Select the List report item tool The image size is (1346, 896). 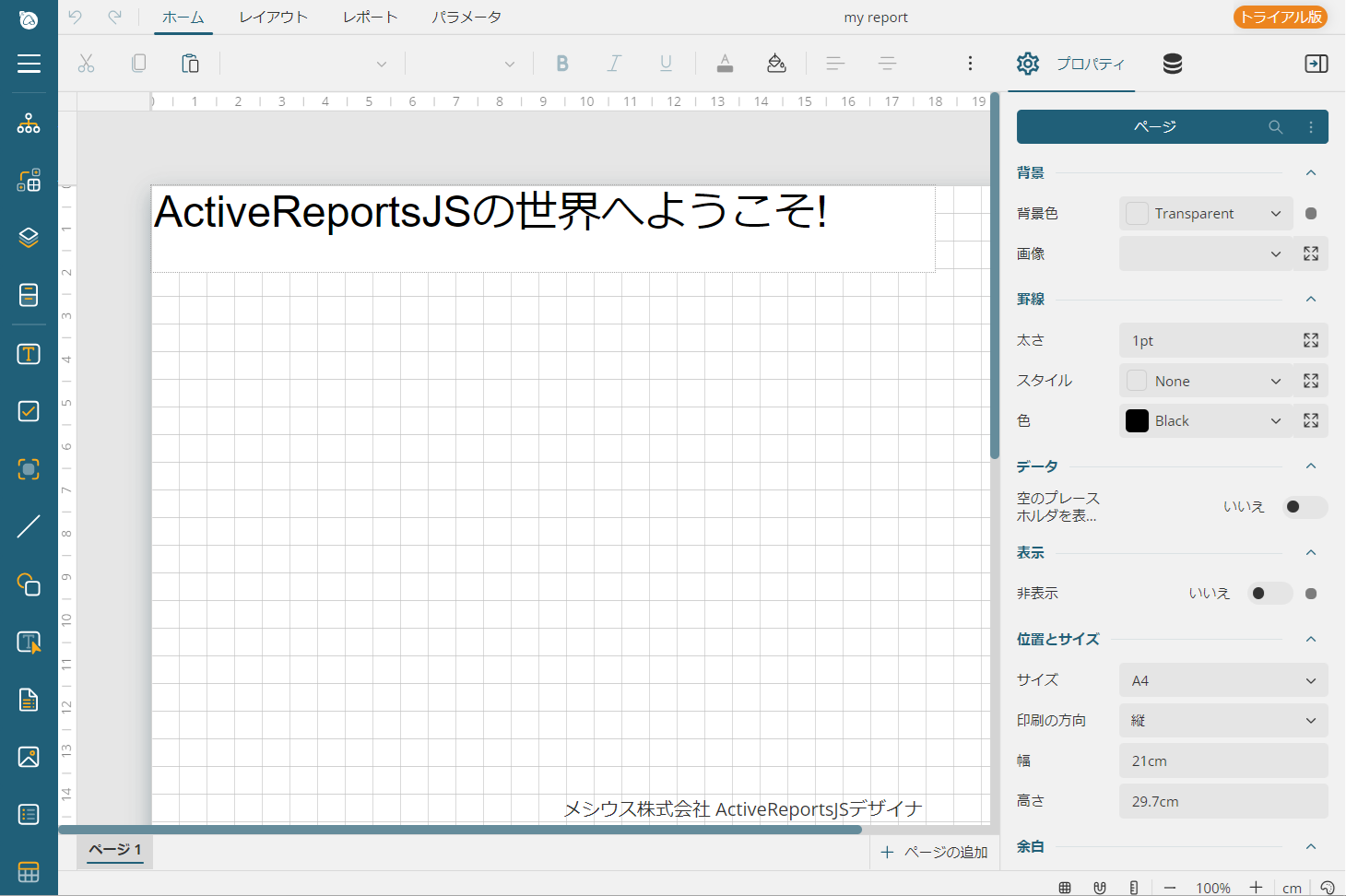[x=29, y=814]
